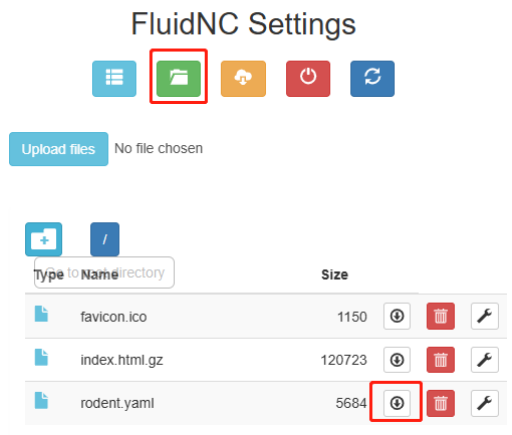This screenshot has width=512, height=435.
Task: Download the favicon.ico file
Action: click(397, 316)
